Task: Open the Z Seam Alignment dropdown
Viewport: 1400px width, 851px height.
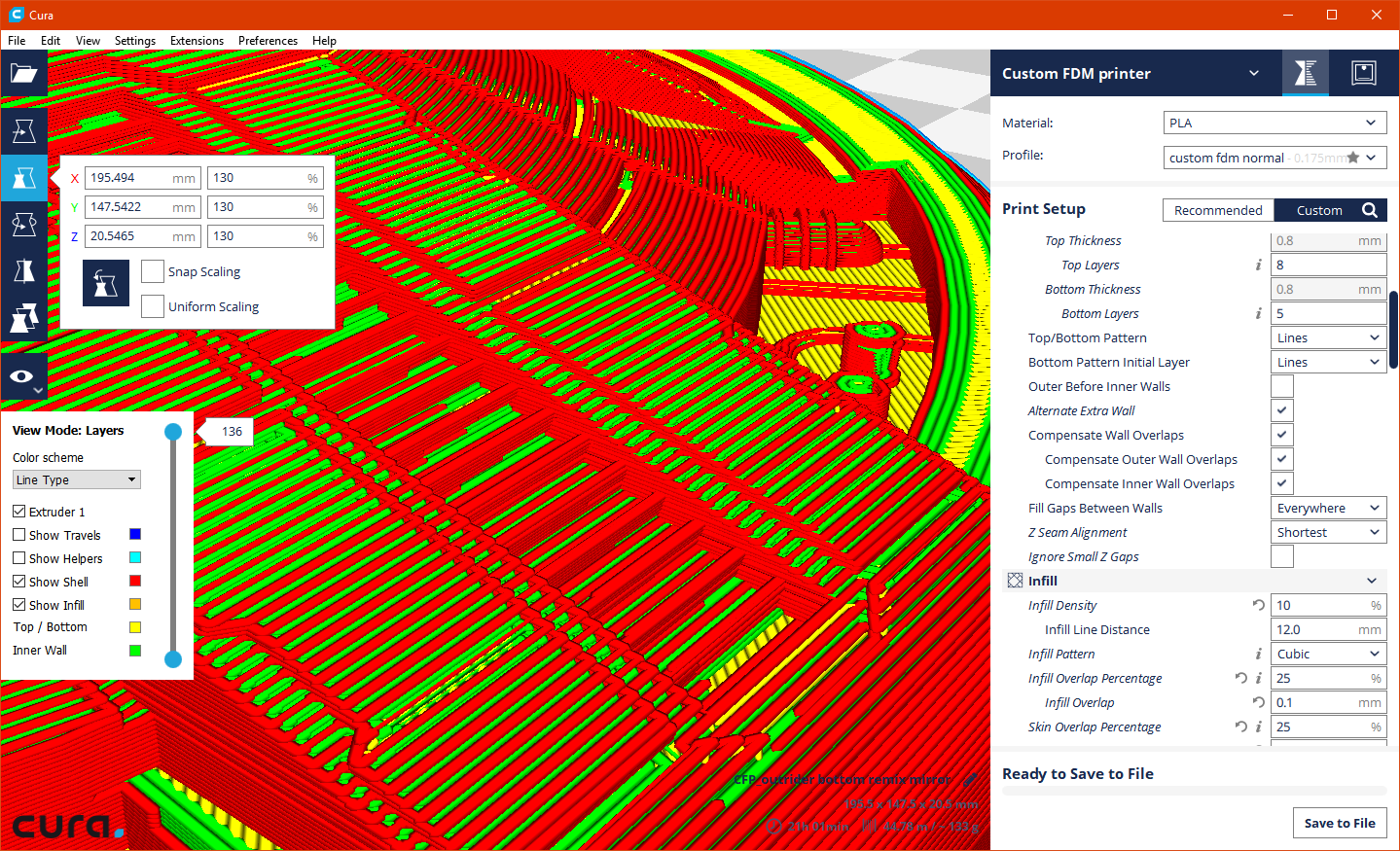Action: (x=1328, y=532)
